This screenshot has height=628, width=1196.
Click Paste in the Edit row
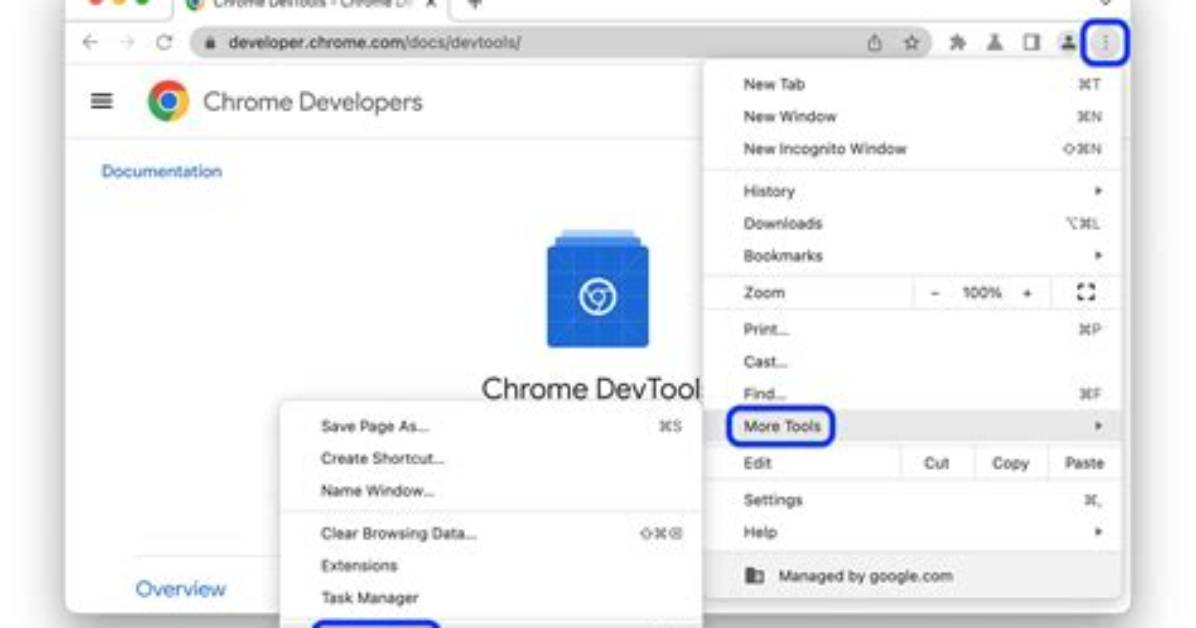click(1083, 463)
